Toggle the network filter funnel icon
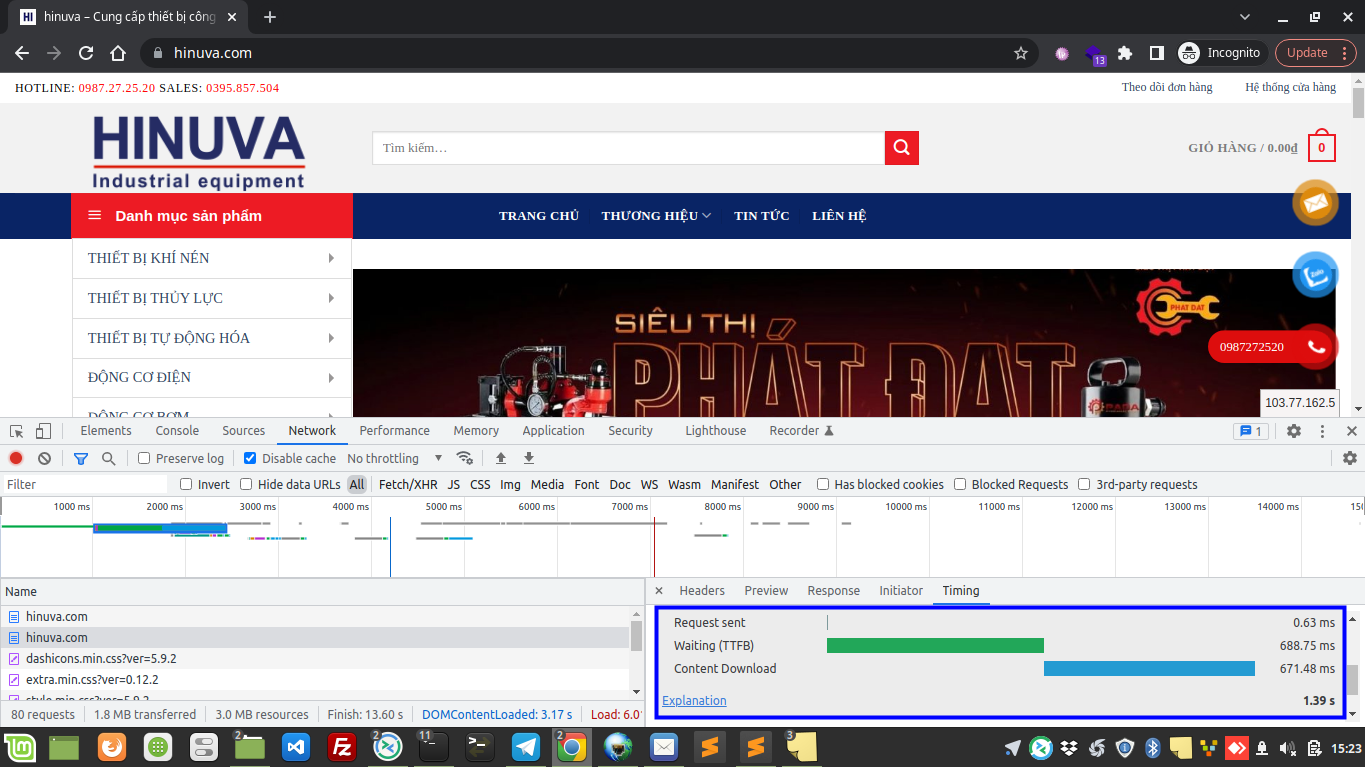 pos(81,458)
